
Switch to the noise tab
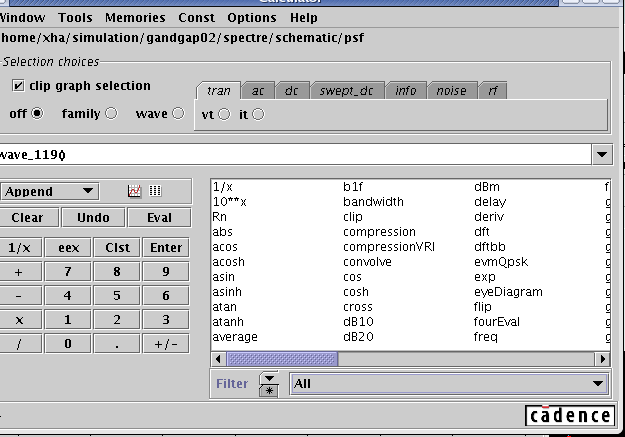click(451, 91)
